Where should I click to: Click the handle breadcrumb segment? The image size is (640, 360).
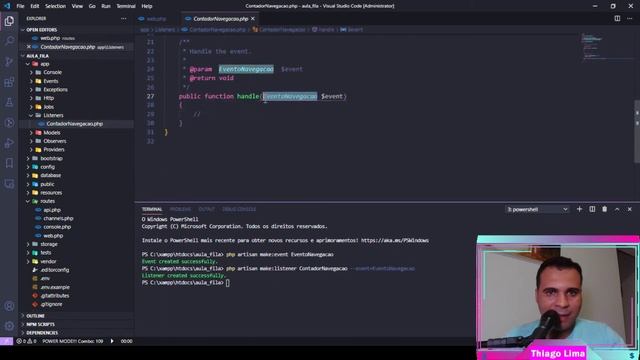tap(326, 29)
